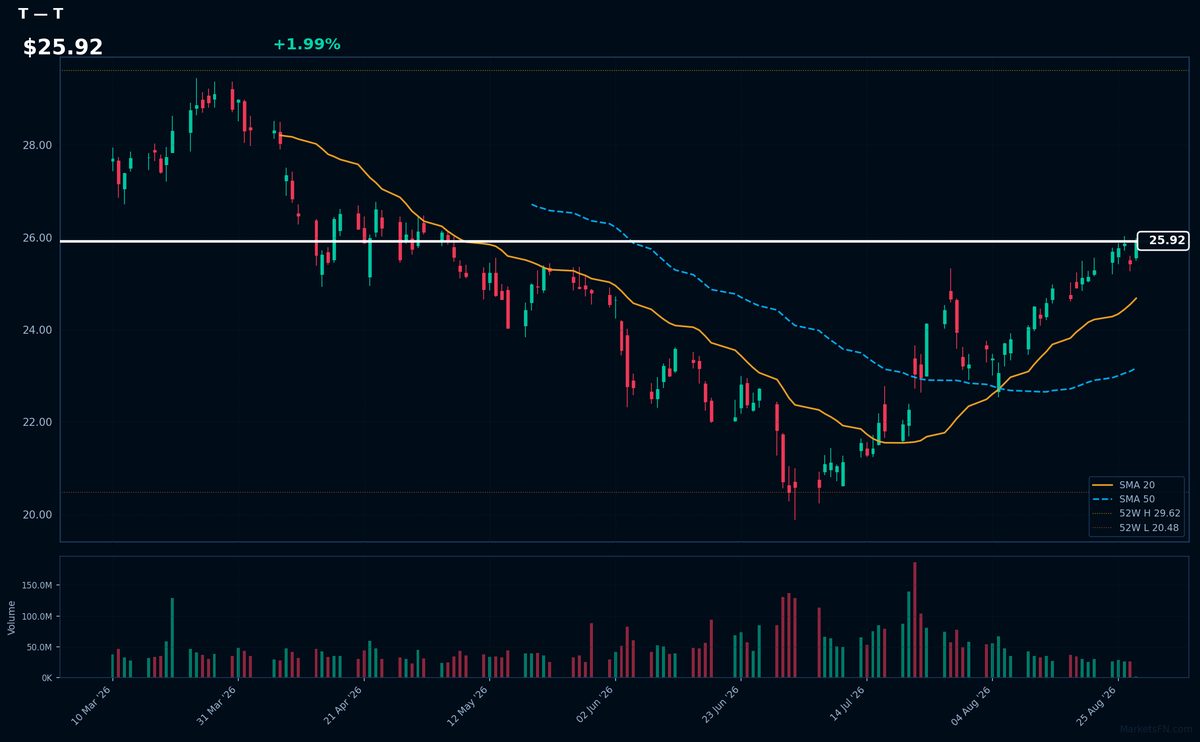Click the 25 Aug '26 date label
The width and height of the screenshot is (1200, 742).
(x=1095, y=705)
